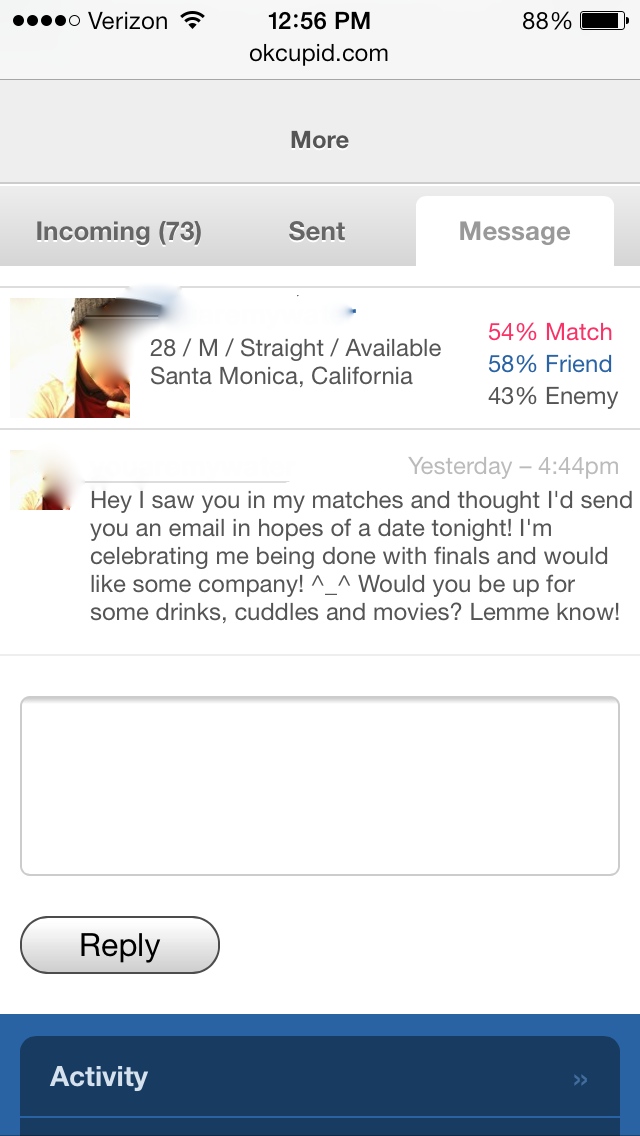Click the 58% Friend percentage

pyautogui.click(x=550, y=364)
